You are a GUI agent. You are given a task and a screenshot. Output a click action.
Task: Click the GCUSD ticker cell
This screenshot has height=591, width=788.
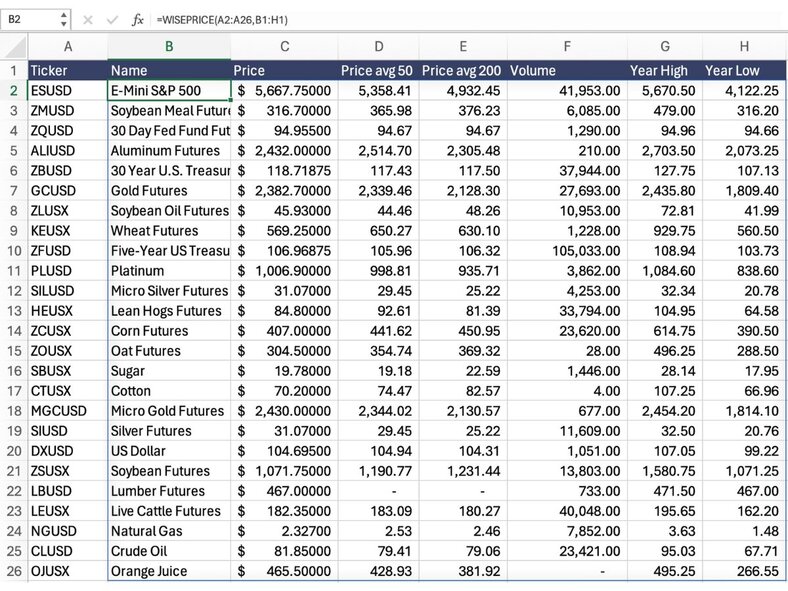67,191
